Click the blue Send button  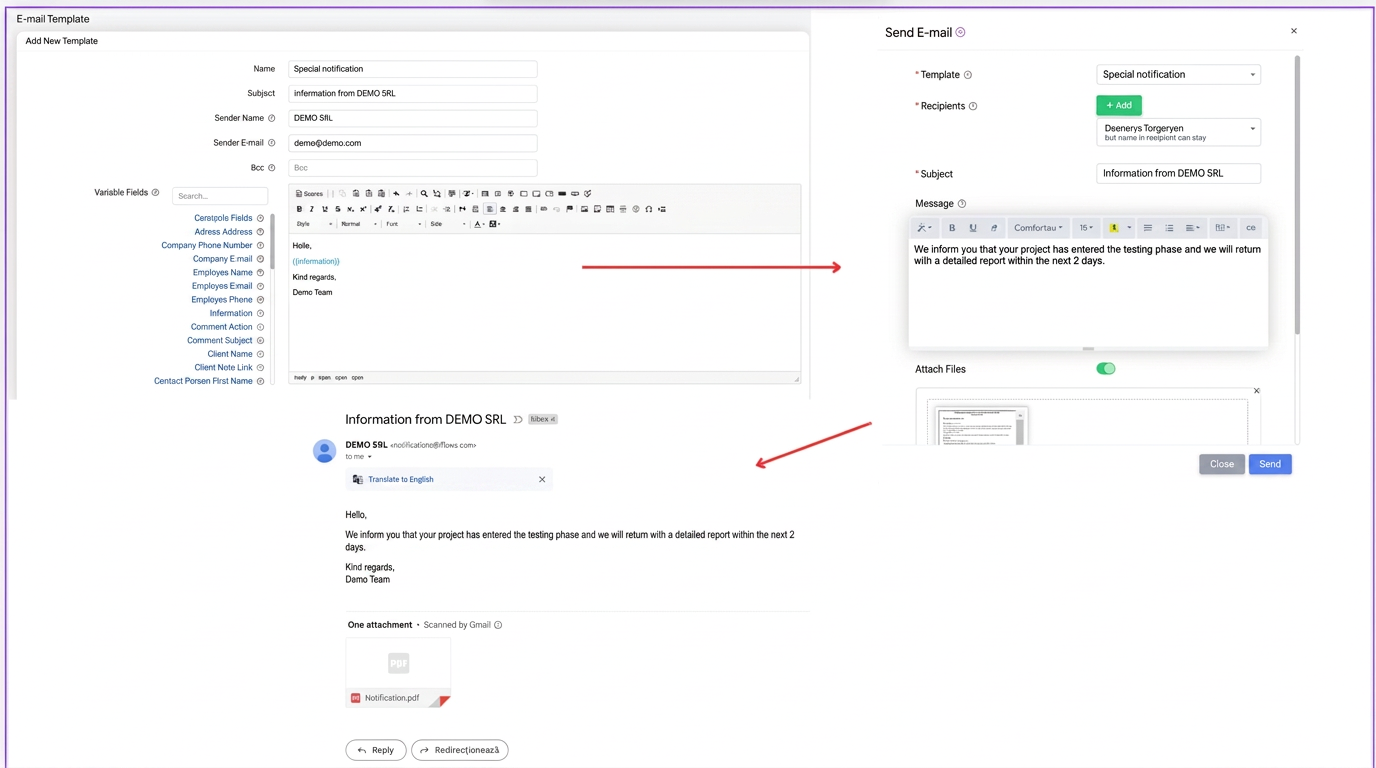pos(1270,464)
